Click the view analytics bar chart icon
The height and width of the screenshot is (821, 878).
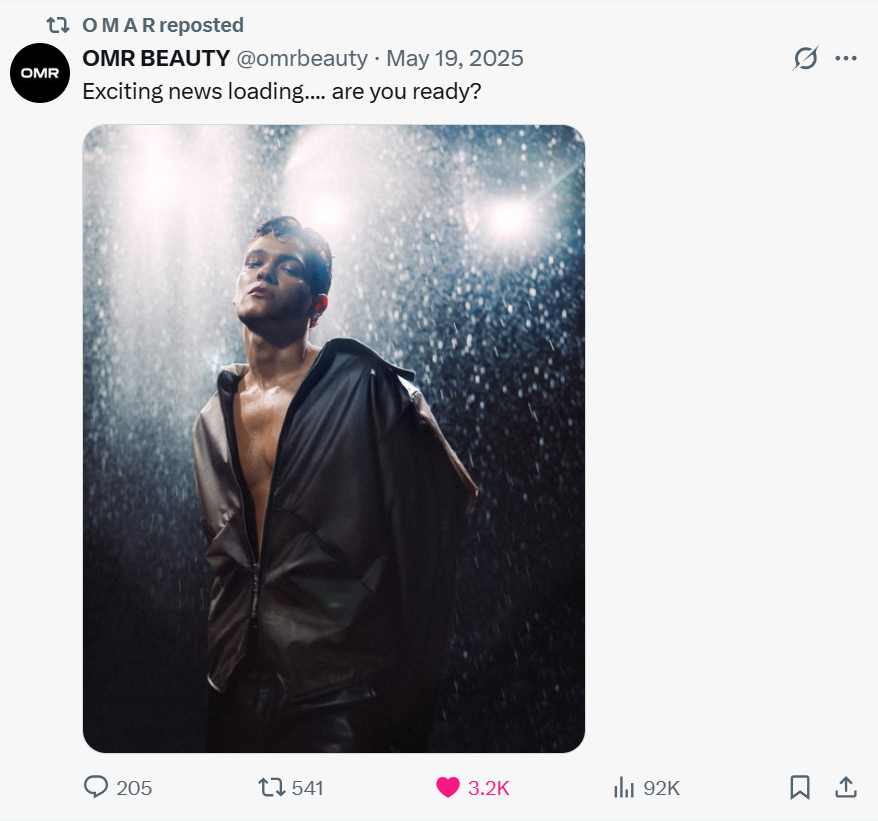click(624, 788)
